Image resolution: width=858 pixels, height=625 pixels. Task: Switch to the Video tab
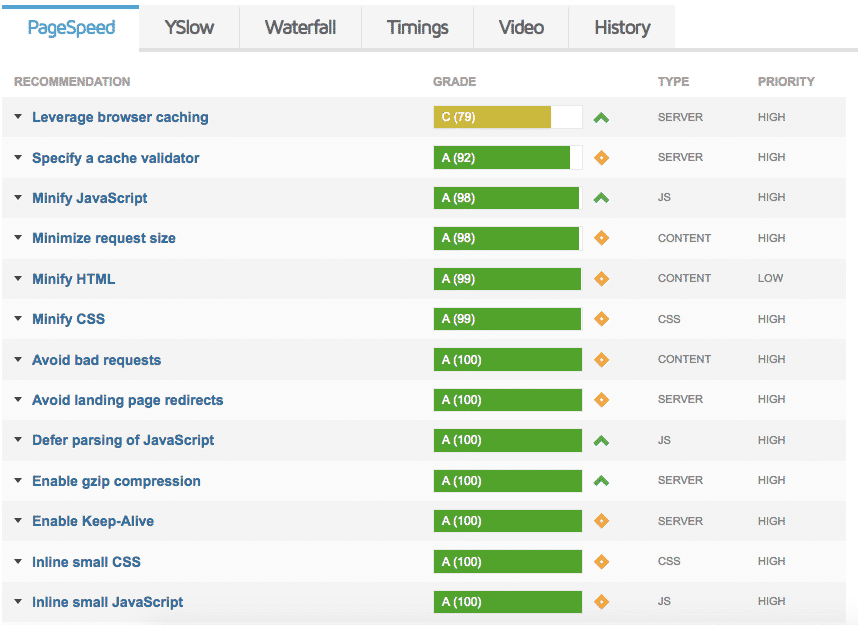(521, 27)
